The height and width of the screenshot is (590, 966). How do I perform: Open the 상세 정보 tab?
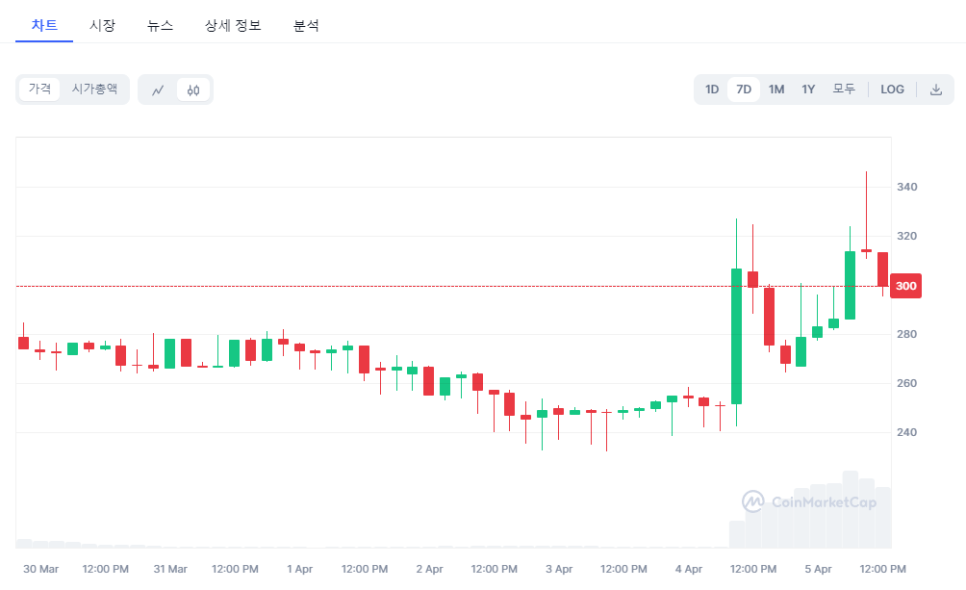click(x=233, y=25)
